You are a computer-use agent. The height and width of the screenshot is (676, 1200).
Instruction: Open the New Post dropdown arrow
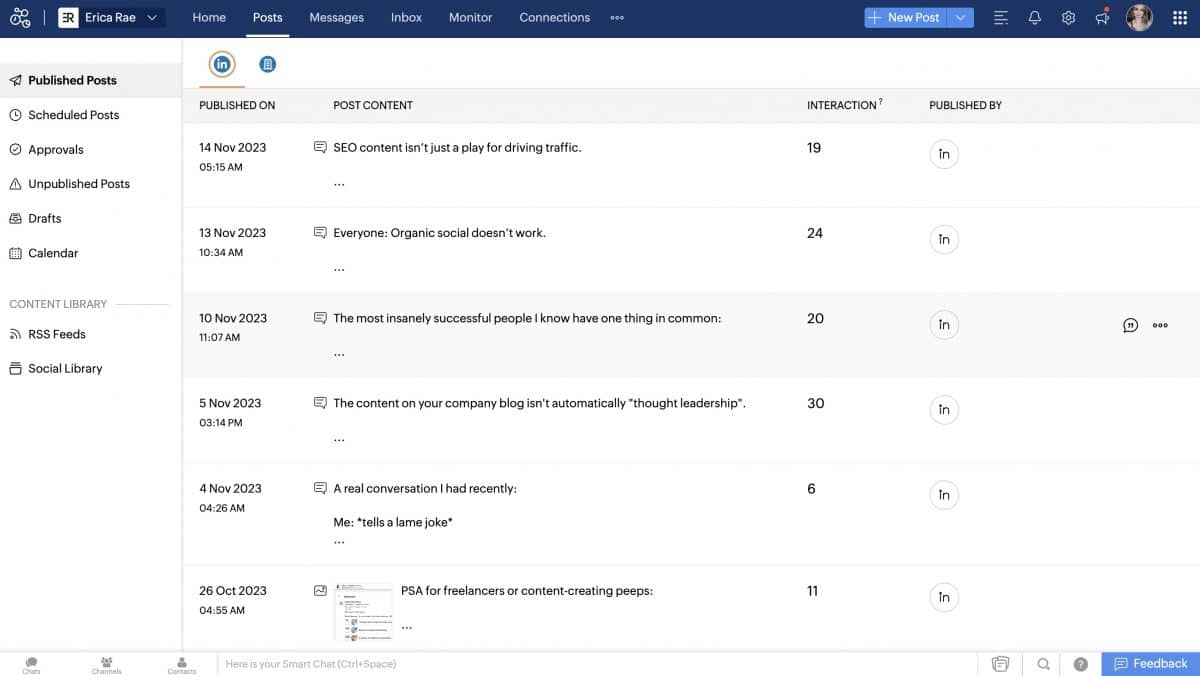[960, 18]
